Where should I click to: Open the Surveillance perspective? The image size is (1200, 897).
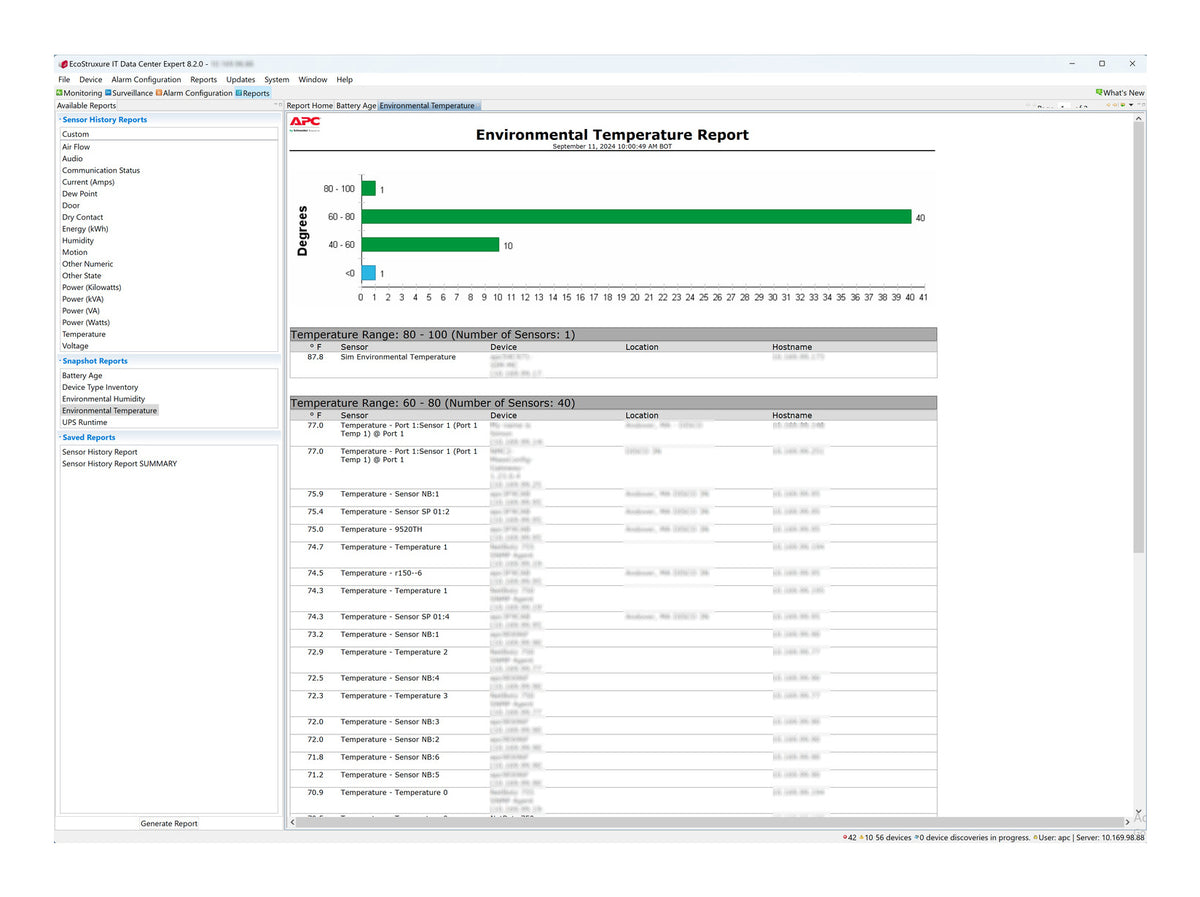pos(129,93)
